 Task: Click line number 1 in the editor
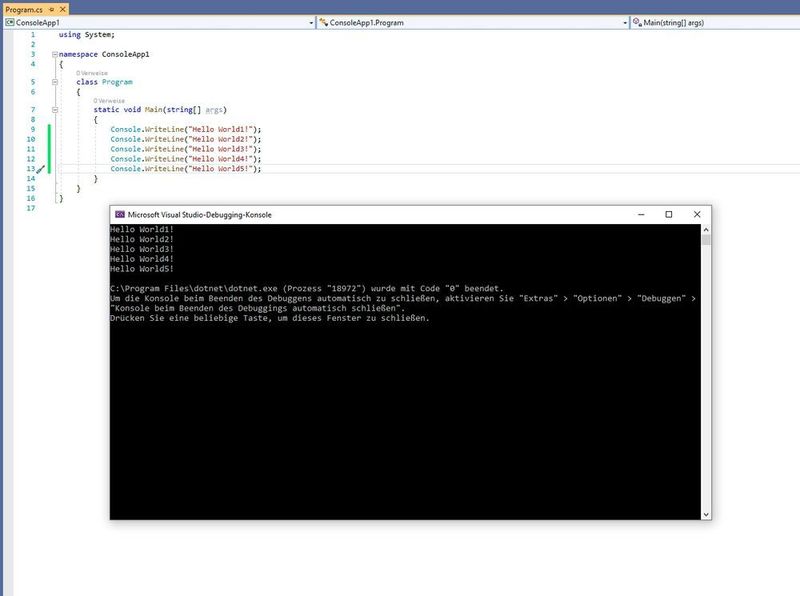click(33, 35)
